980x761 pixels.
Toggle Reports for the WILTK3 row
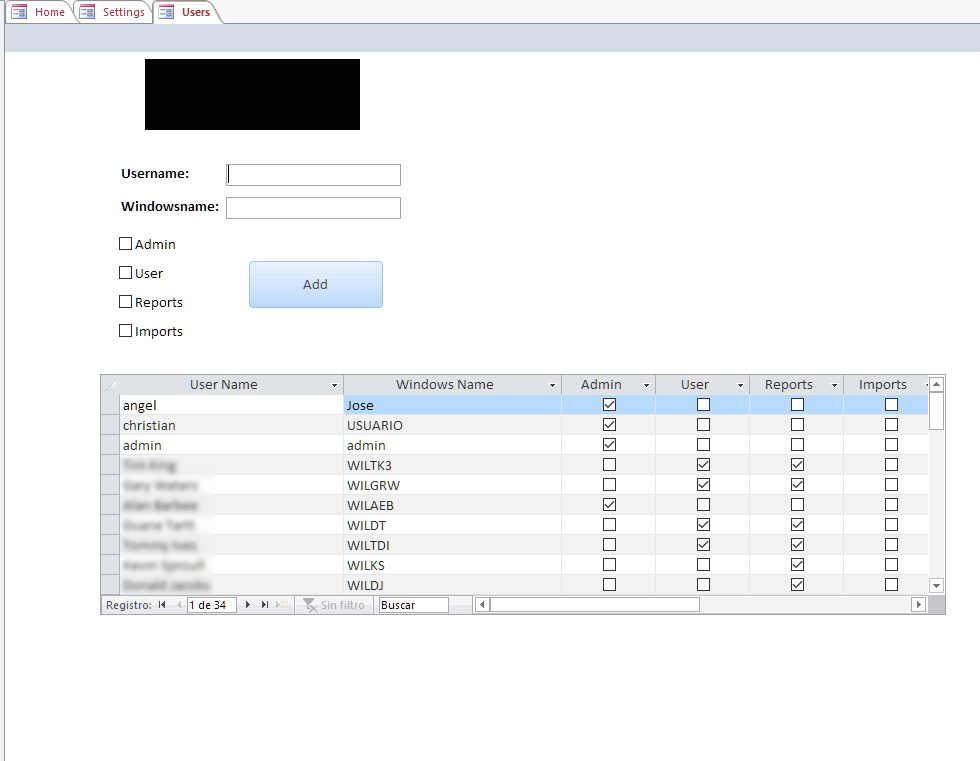(x=798, y=465)
